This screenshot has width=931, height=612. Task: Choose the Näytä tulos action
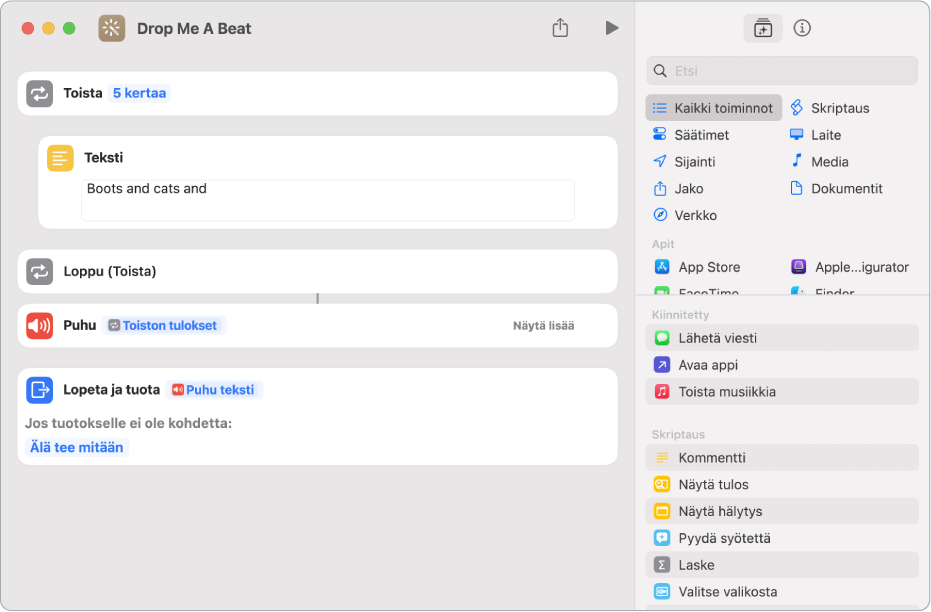(x=782, y=484)
